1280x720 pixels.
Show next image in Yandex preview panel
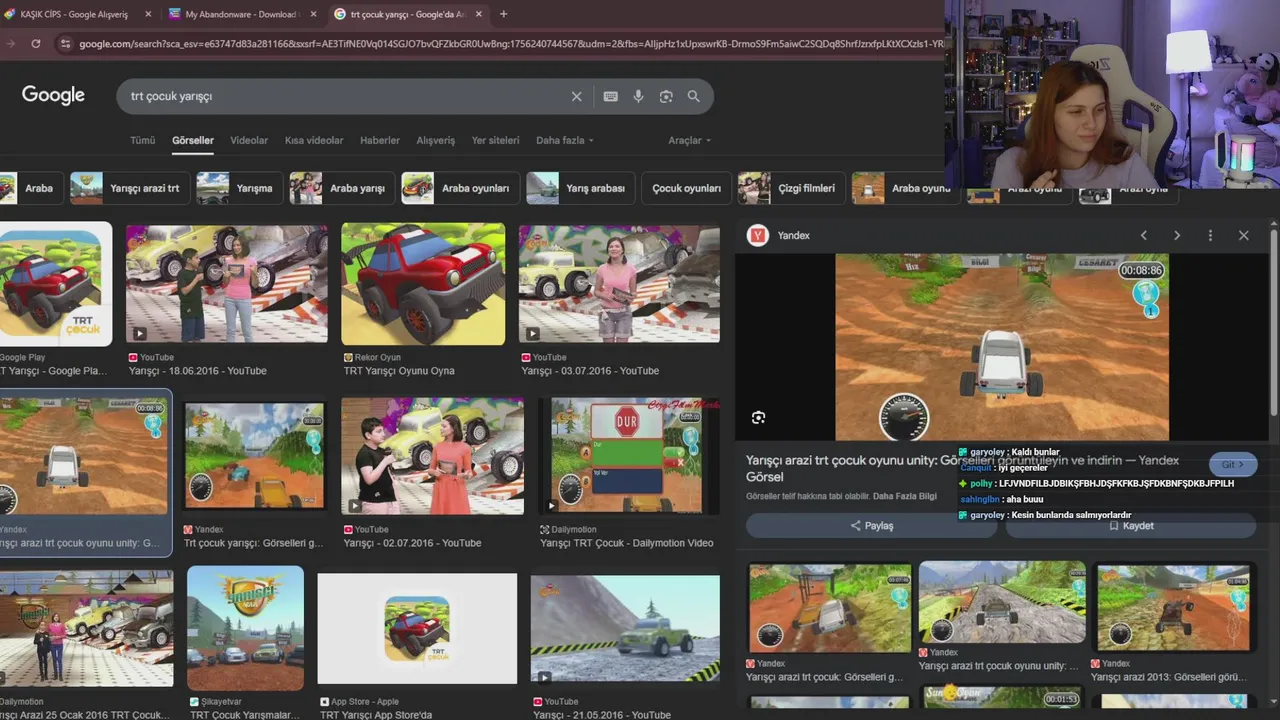click(1177, 236)
